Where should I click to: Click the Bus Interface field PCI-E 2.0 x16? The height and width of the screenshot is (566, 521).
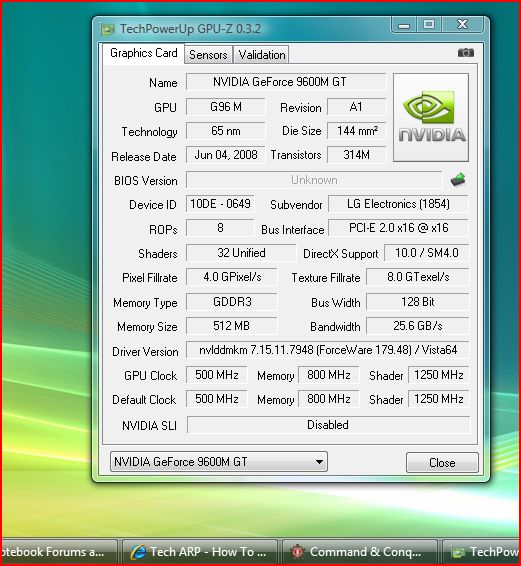[x=398, y=228]
